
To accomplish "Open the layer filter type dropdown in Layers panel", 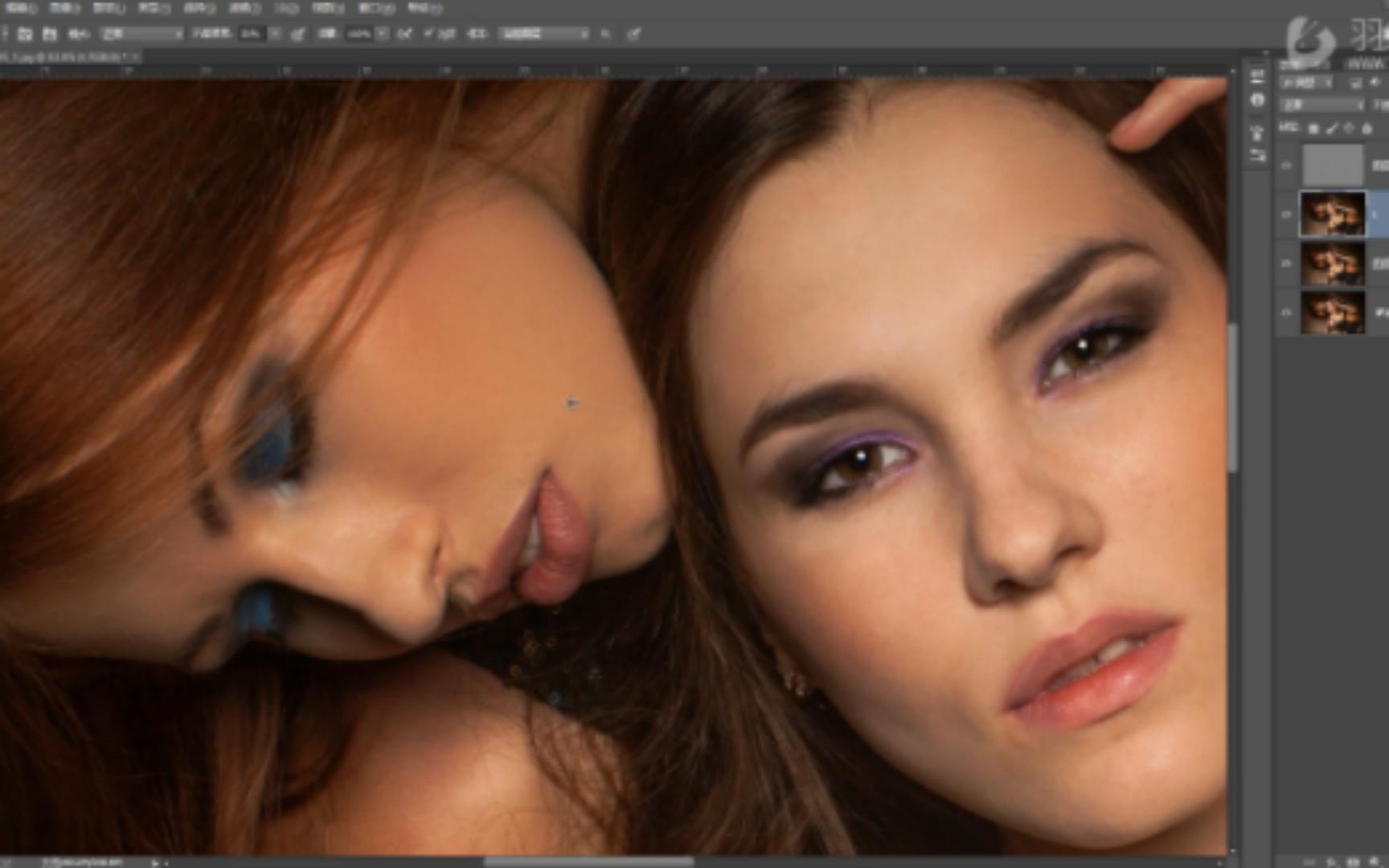I will (1307, 83).
